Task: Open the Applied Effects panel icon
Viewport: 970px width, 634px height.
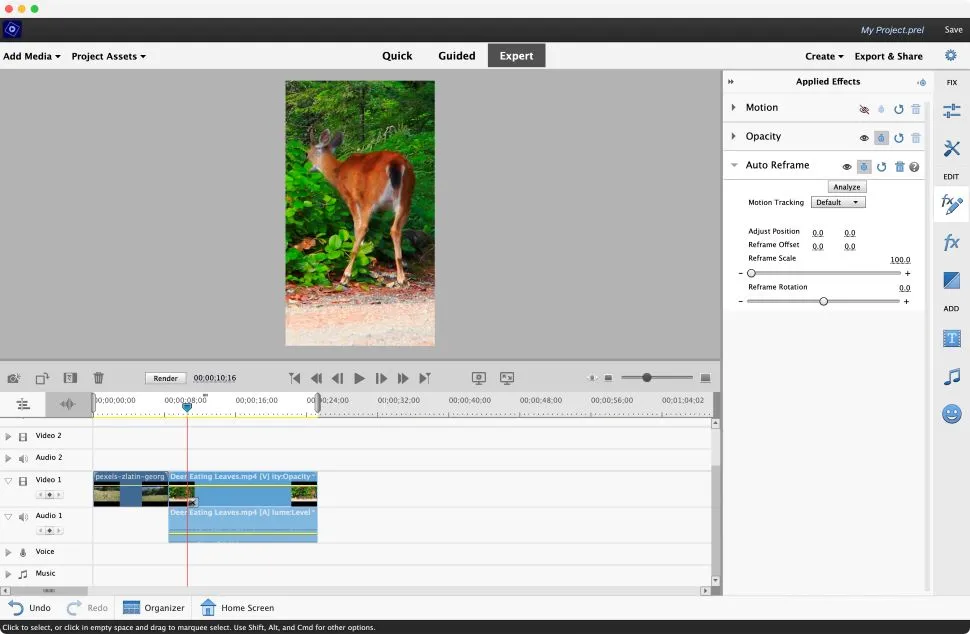Action: tap(951, 205)
